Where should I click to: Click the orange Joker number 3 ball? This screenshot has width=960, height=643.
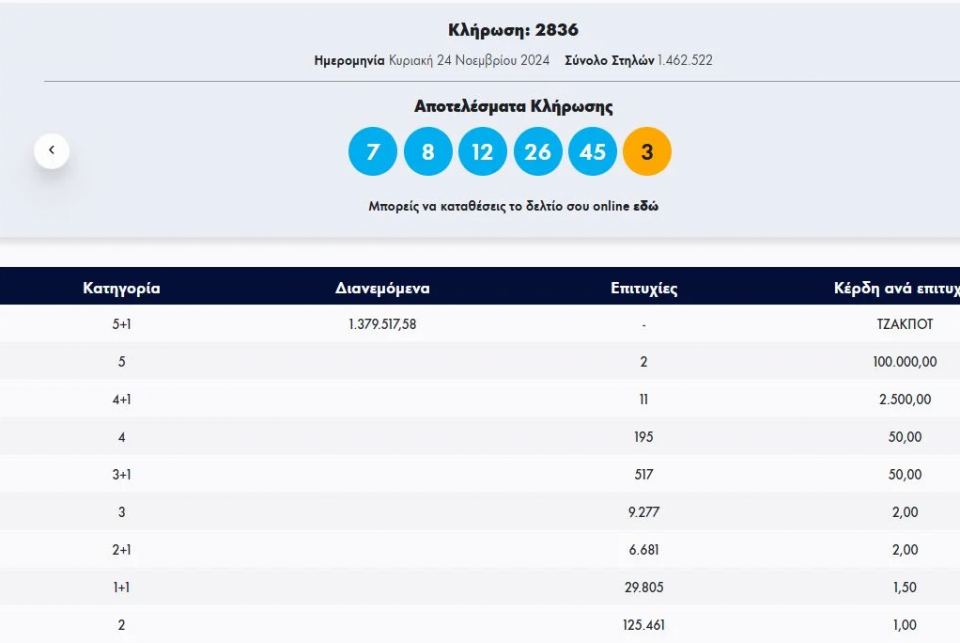[x=647, y=152]
